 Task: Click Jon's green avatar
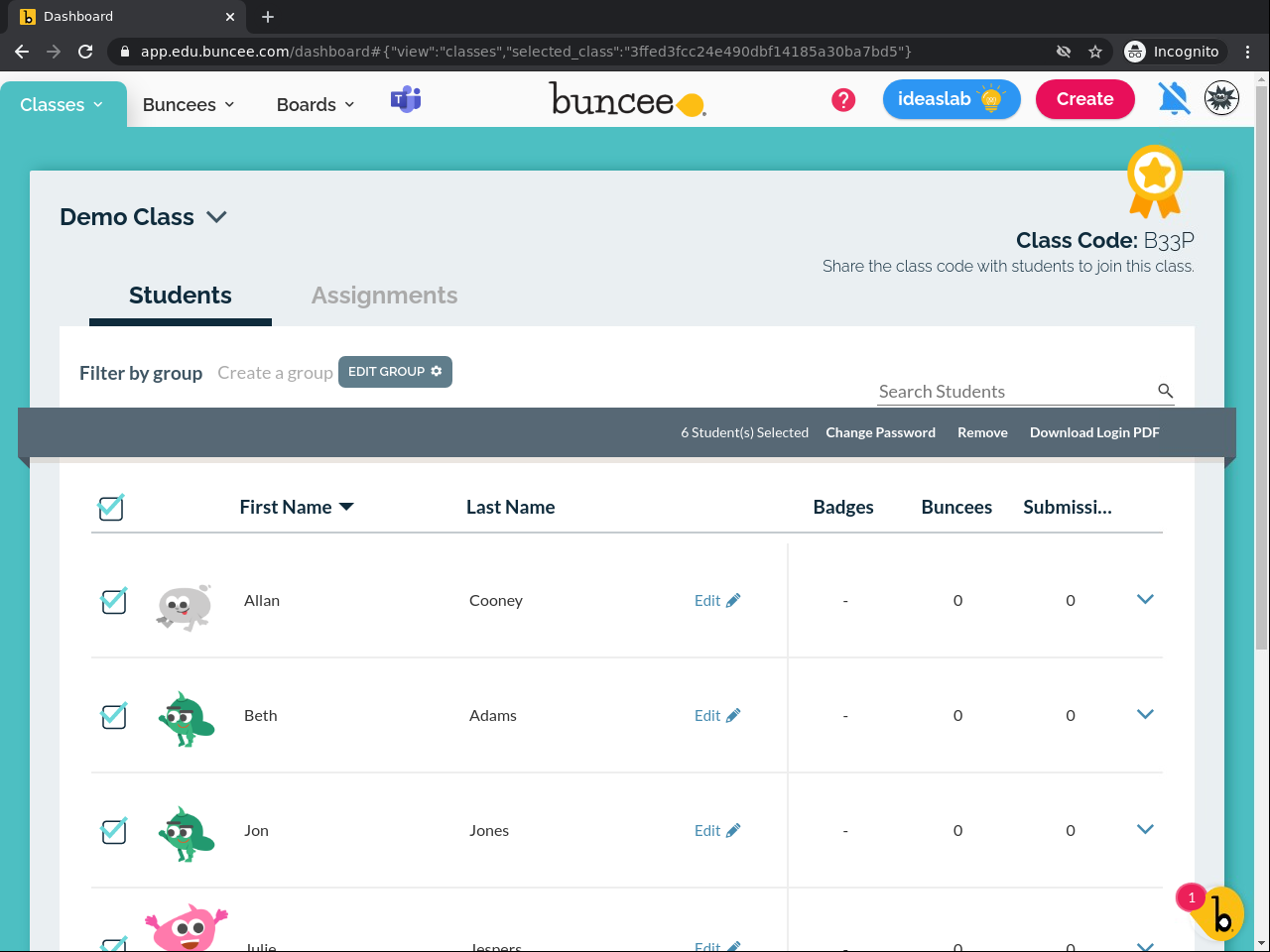(186, 834)
